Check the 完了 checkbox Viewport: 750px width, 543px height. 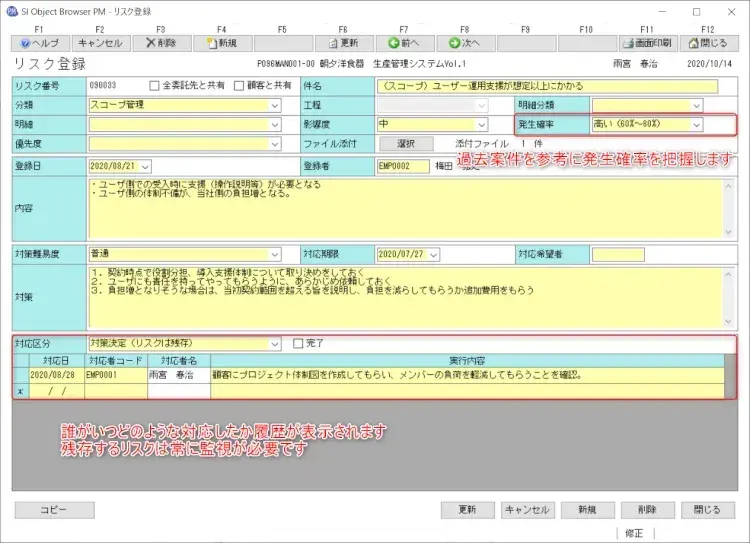(298, 344)
